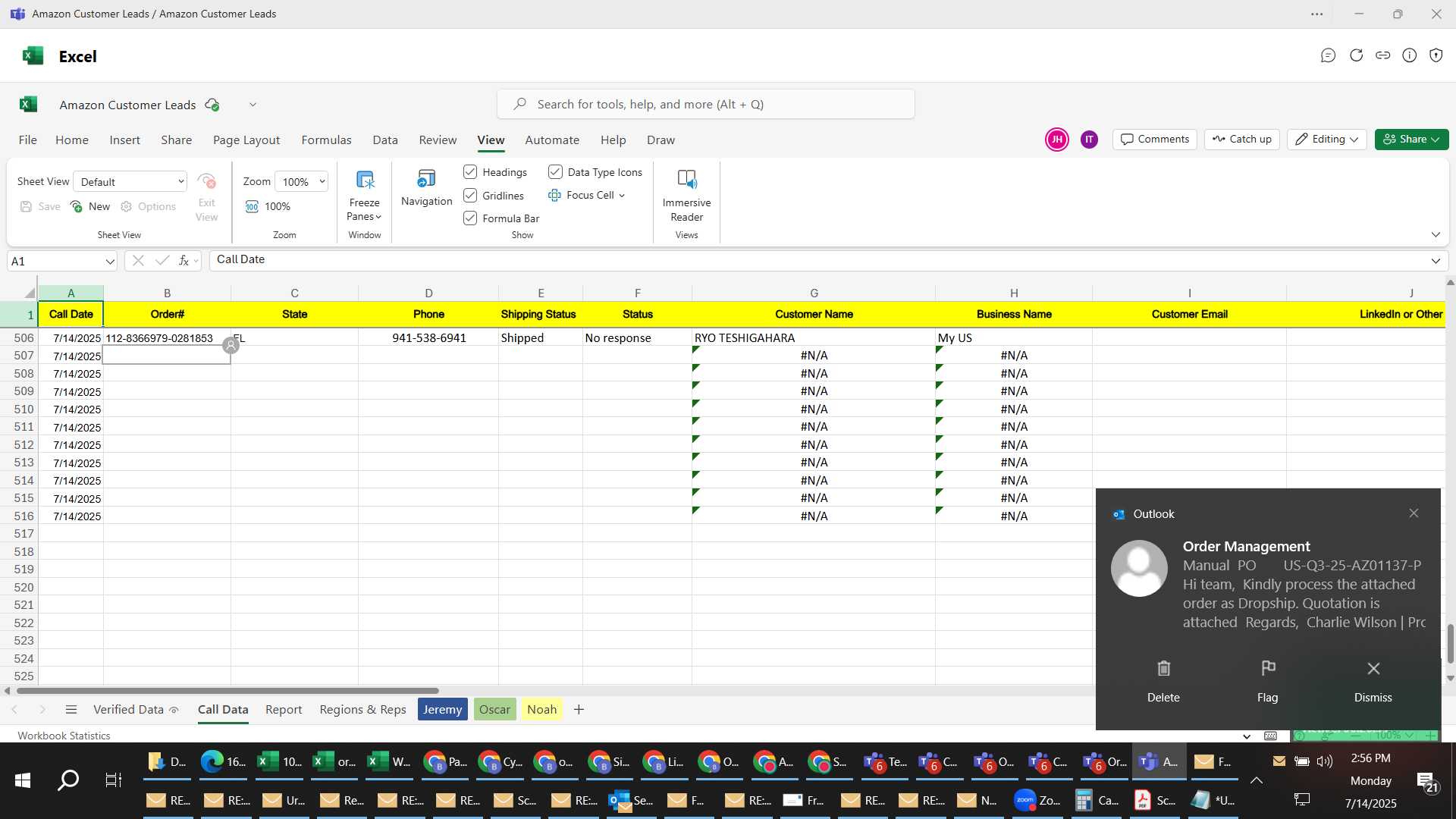Click the Catch up button
1456x819 pixels.
tap(1242, 140)
